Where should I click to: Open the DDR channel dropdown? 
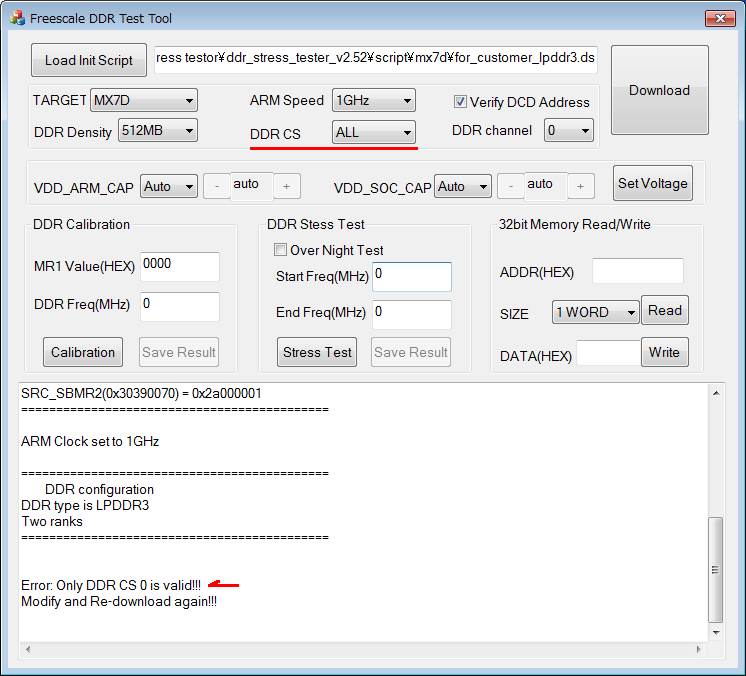tap(569, 130)
